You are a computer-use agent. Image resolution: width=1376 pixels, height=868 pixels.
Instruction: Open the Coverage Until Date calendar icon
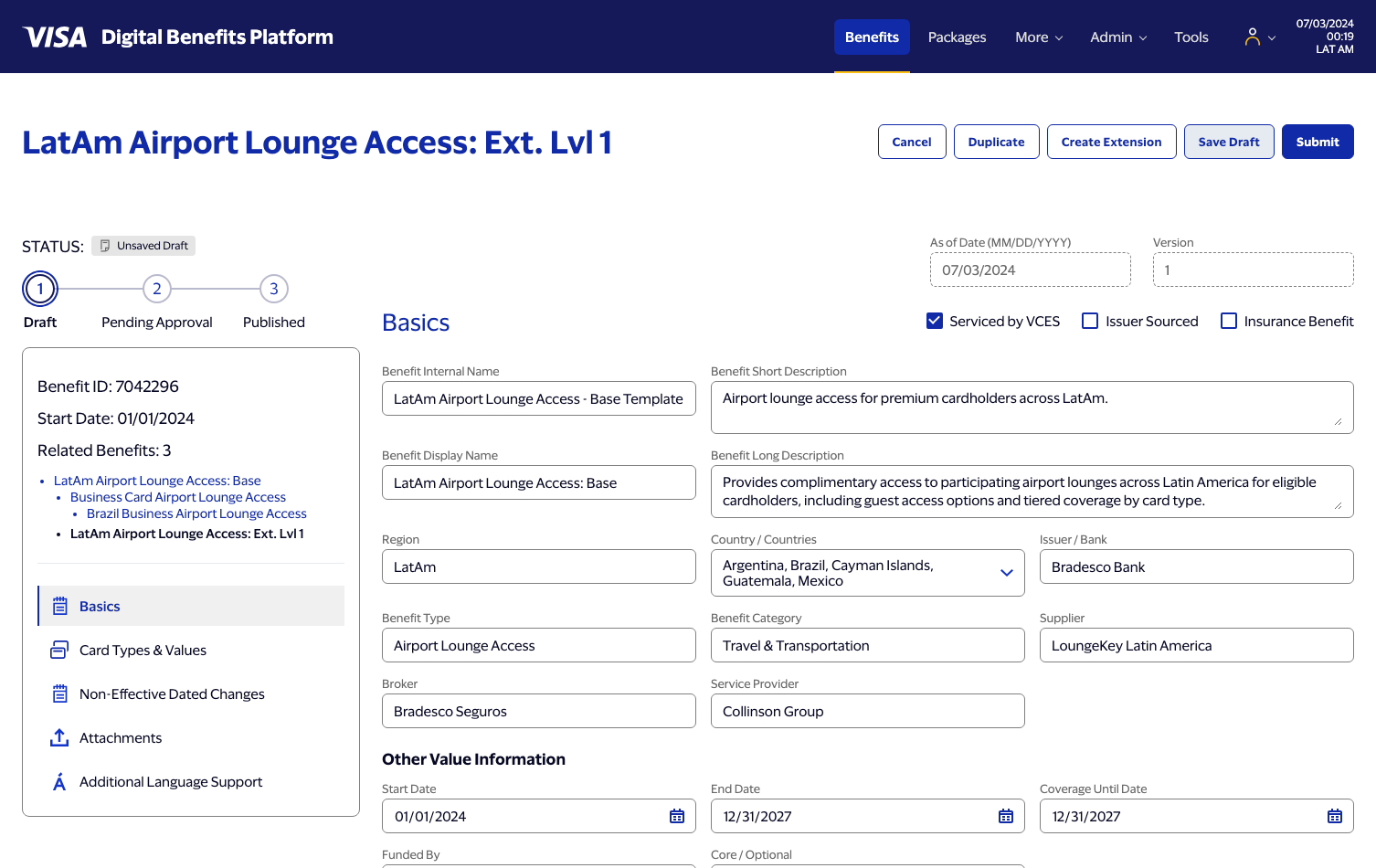1335,816
